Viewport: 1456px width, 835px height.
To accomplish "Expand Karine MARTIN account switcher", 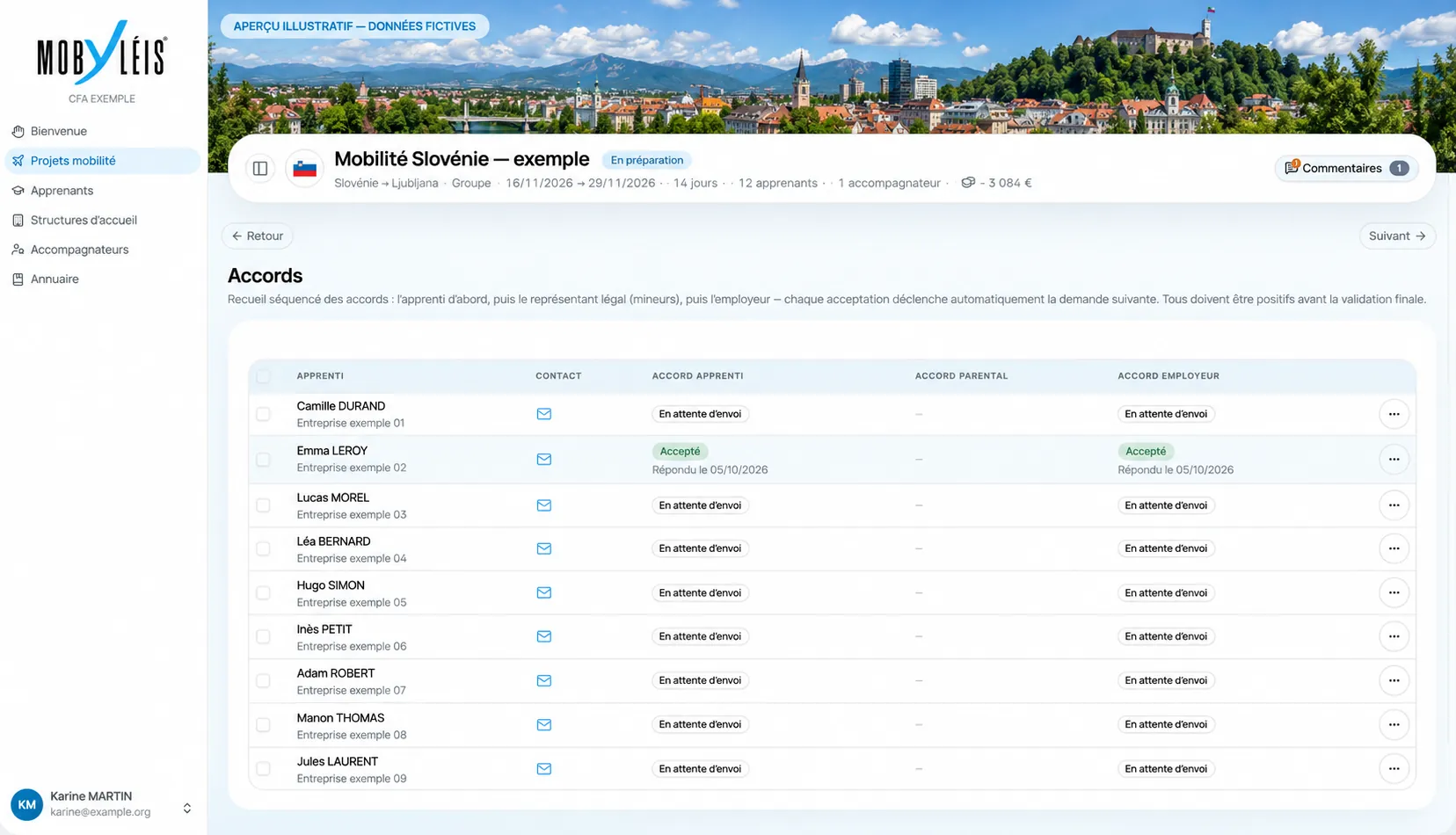I will coord(186,809).
